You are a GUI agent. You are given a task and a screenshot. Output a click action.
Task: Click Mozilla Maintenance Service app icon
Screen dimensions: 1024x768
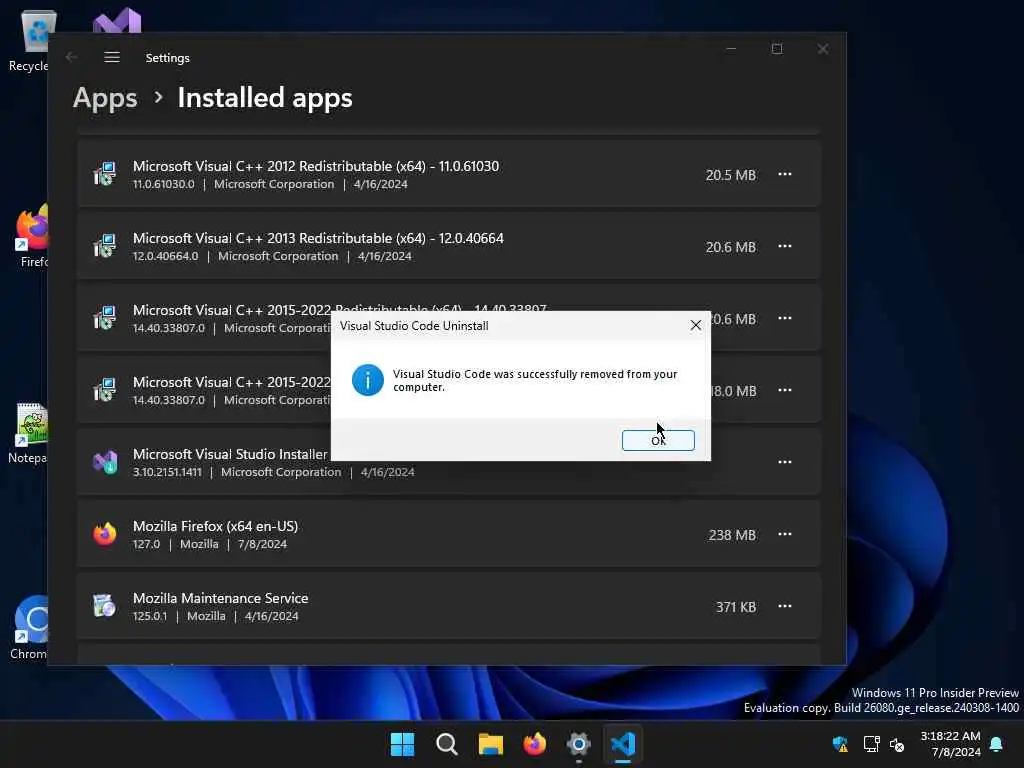[x=104, y=606]
